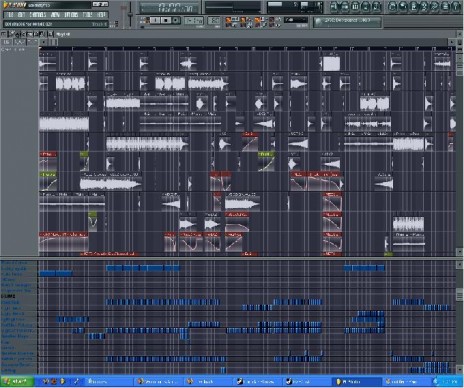
Task: Open the EDIT menu
Action: point(22,15)
